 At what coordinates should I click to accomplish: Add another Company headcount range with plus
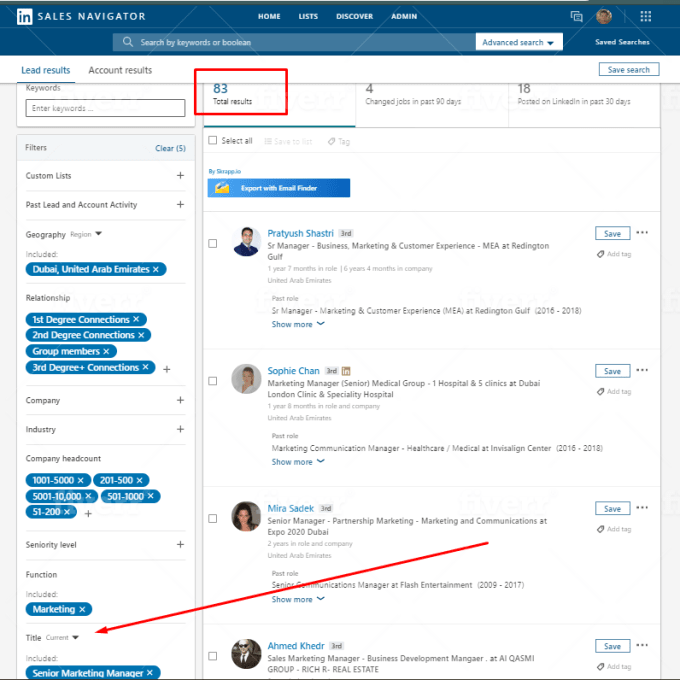coord(88,513)
